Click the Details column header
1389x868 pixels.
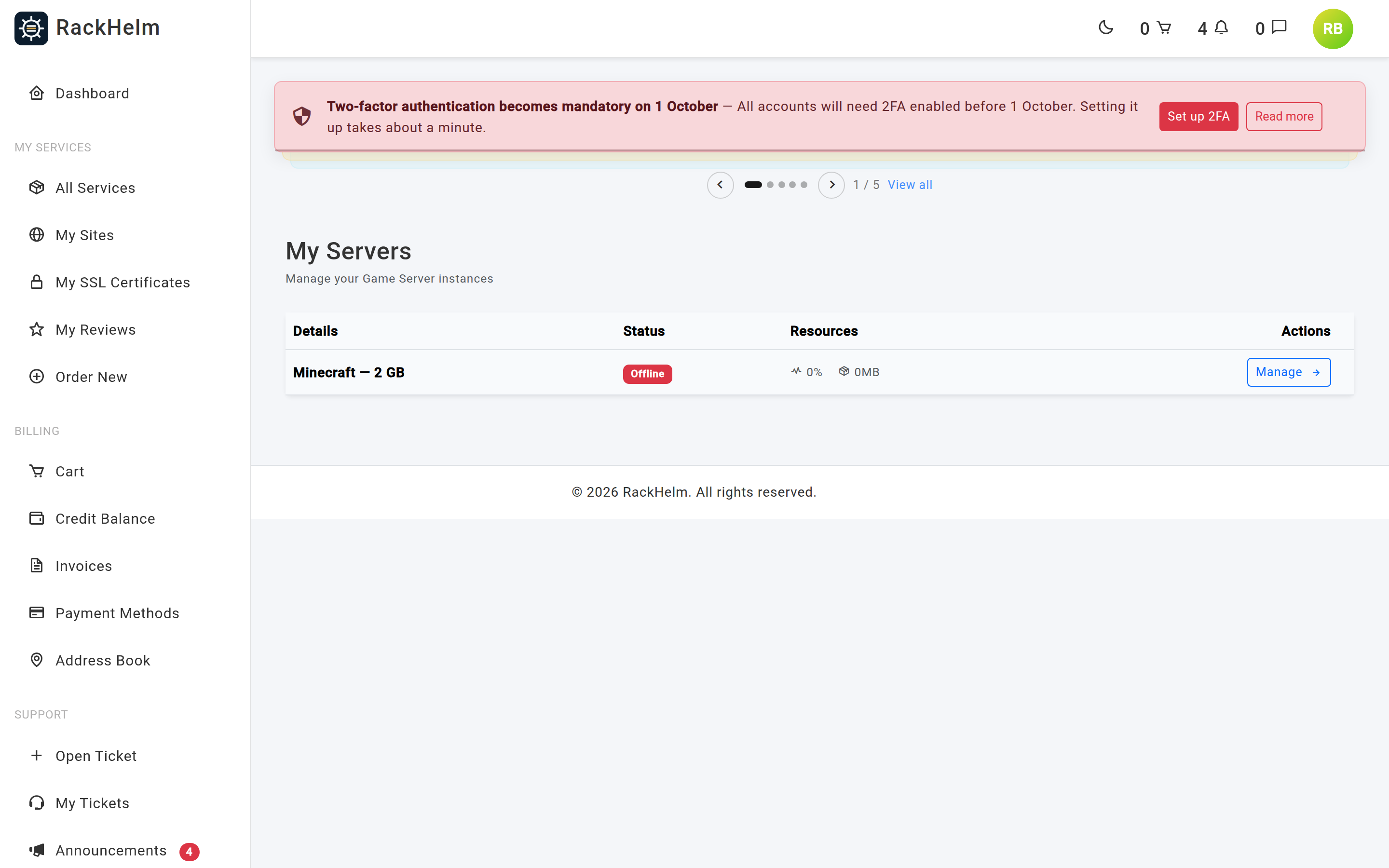click(x=315, y=331)
